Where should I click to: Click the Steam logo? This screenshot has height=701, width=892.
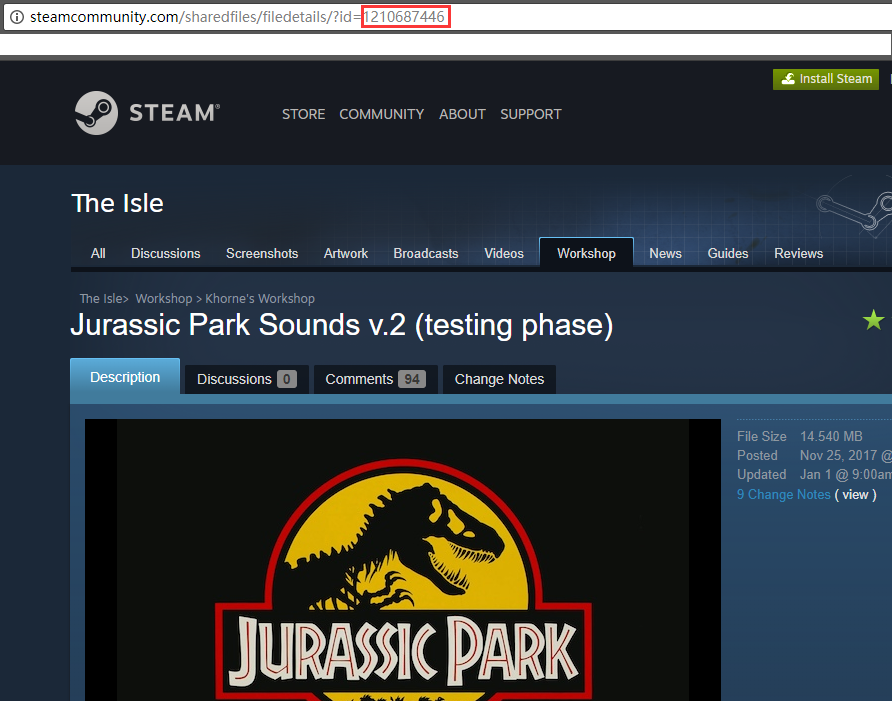147,113
